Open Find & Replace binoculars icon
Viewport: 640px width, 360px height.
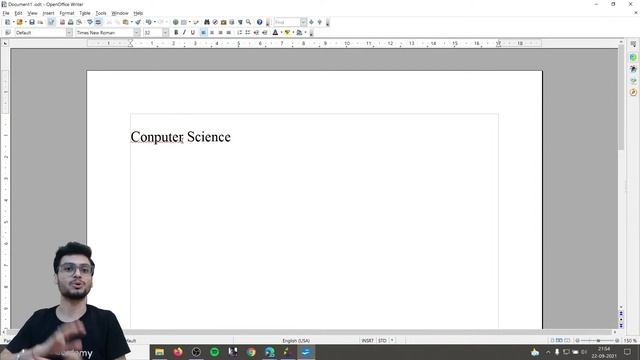(x=207, y=22)
